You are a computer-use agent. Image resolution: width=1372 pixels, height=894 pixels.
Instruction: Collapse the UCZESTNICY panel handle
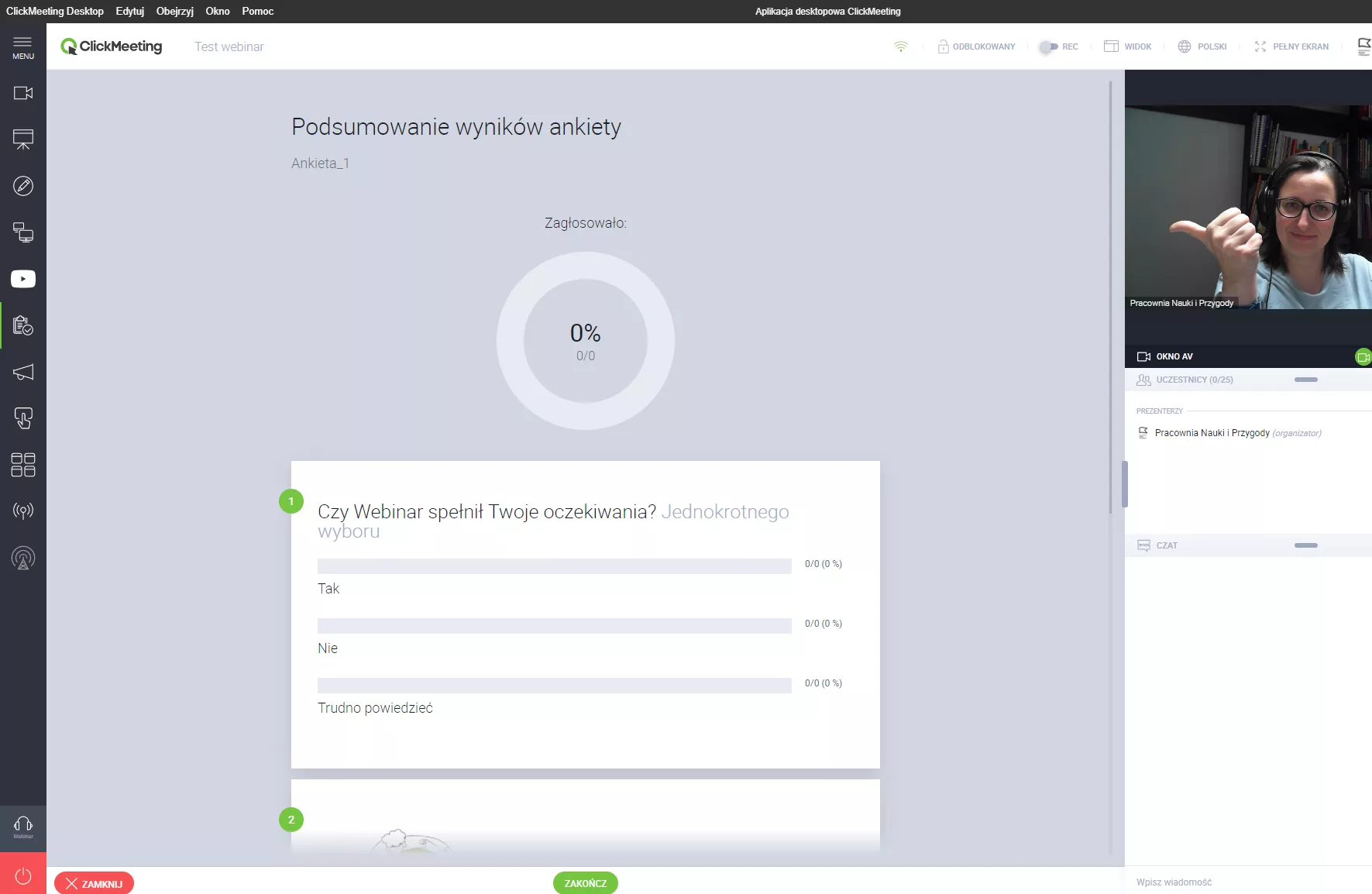tap(1305, 380)
